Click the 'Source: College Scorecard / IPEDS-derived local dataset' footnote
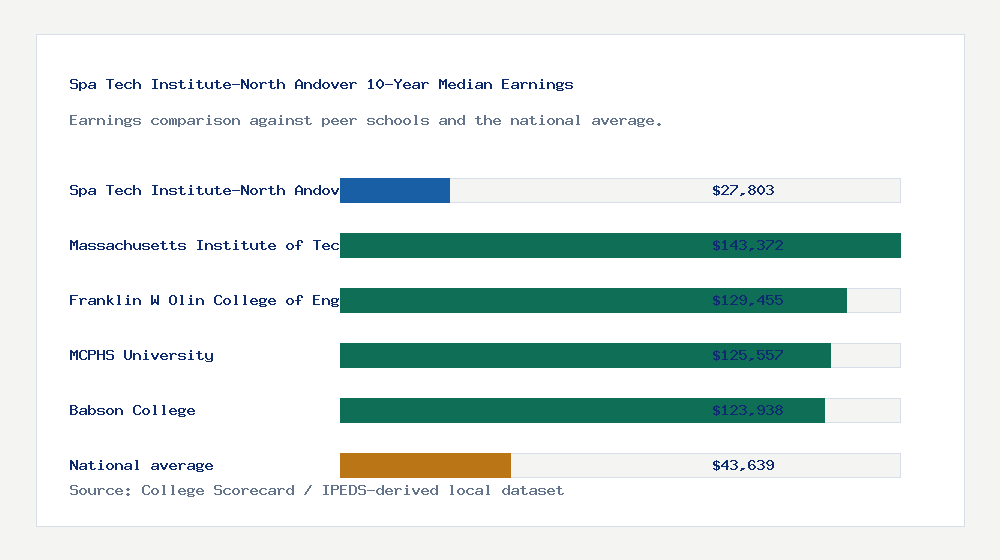 [x=316, y=490]
